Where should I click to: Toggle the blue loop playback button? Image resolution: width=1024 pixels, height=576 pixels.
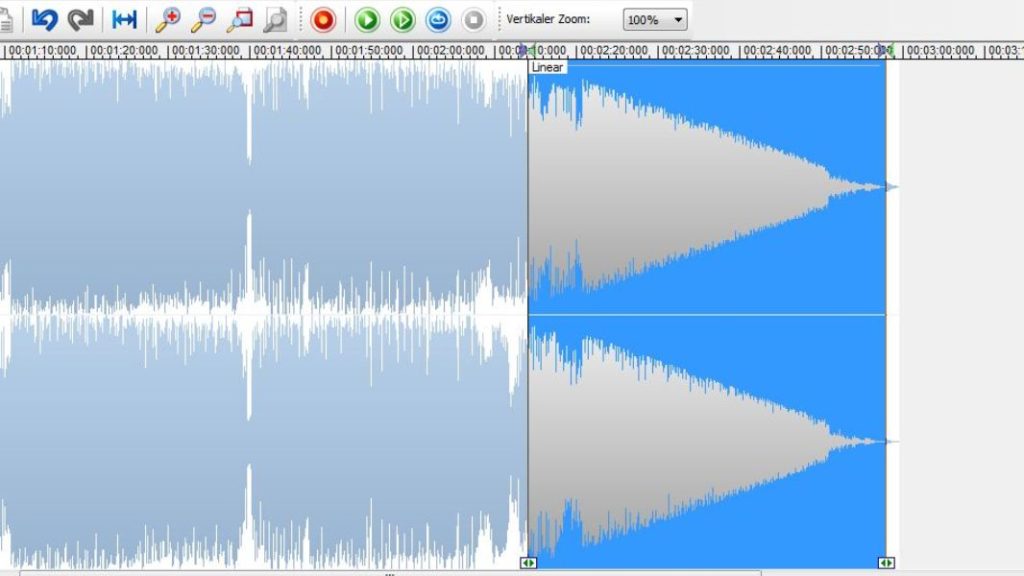[x=438, y=20]
